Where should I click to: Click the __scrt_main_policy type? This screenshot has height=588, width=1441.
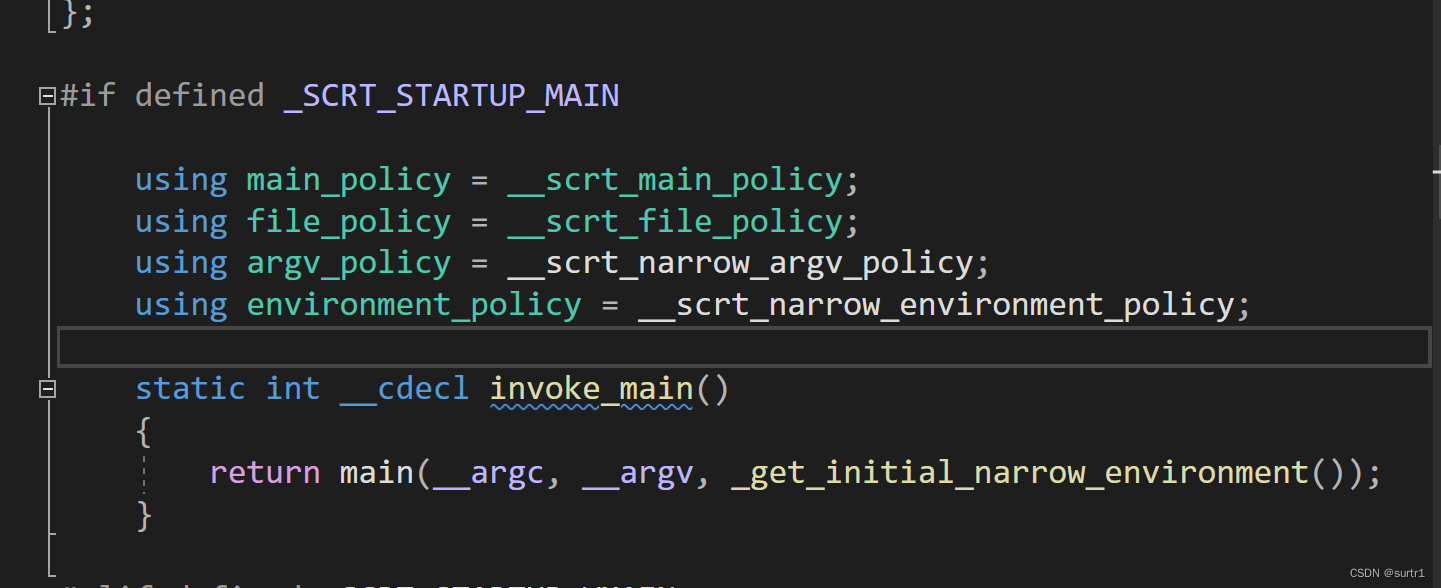pyautogui.click(x=675, y=181)
